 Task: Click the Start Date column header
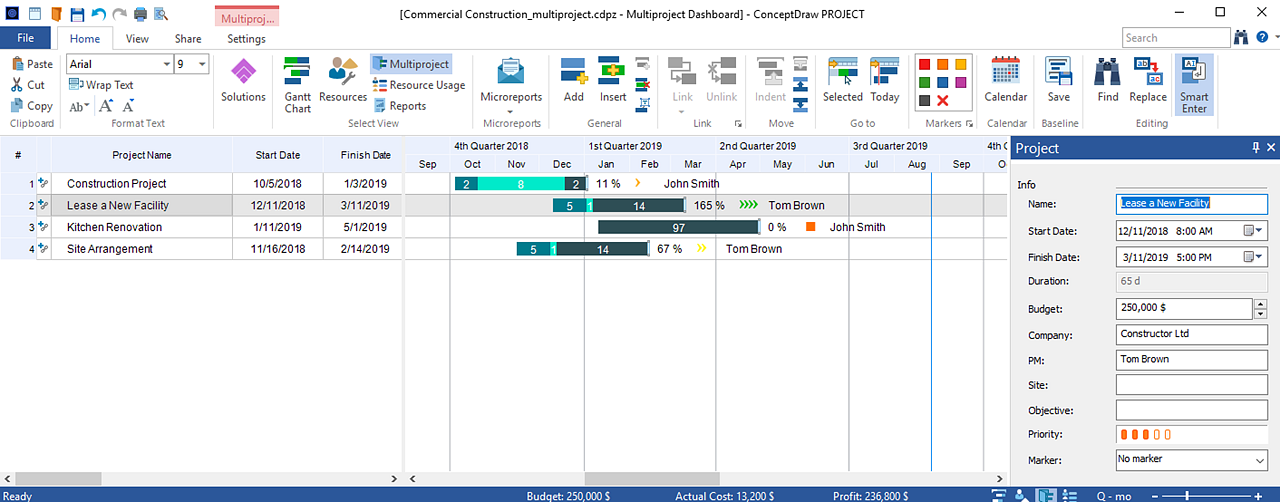(x=277, y=155)
